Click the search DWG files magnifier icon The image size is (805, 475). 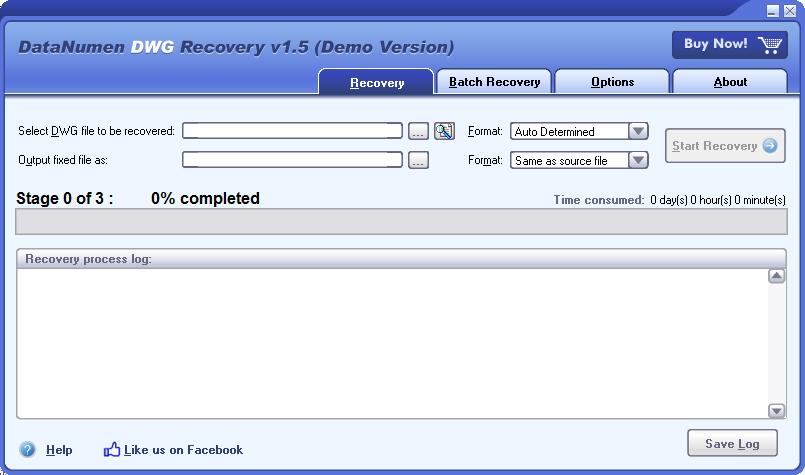pyautogui.click(x=444, y=131)
